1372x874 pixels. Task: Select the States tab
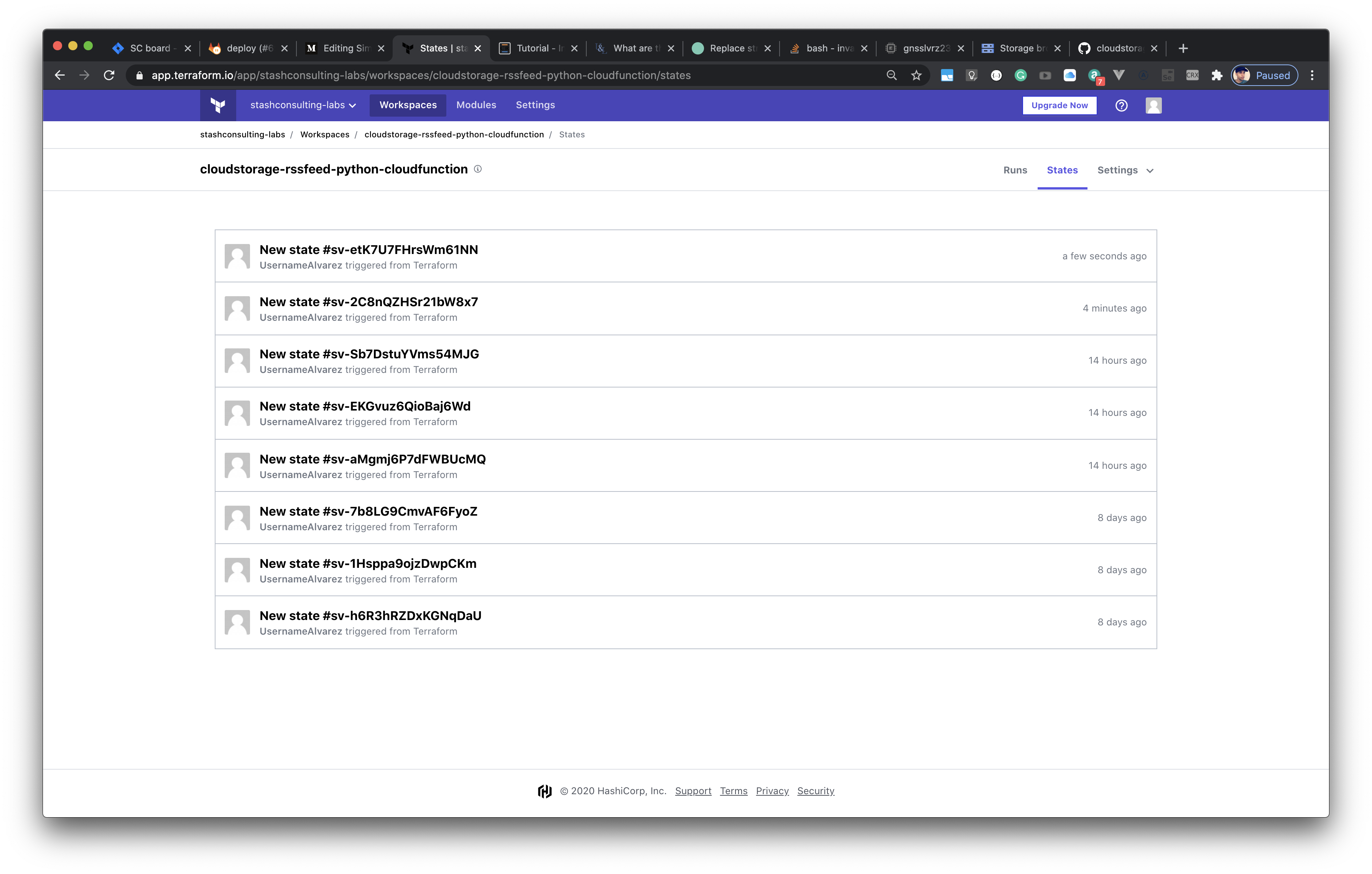(1062, 170)
